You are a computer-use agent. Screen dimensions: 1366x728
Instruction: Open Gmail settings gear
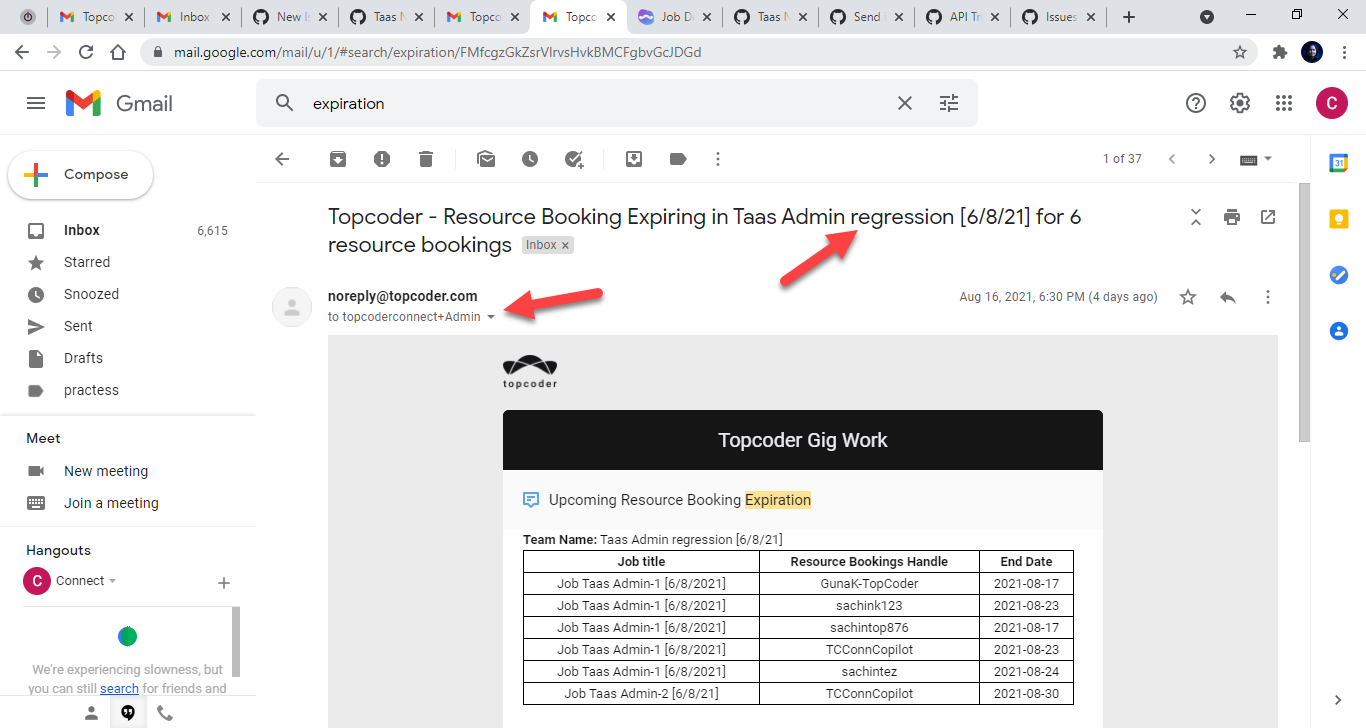pyautogui.click(x=1240, y=103)
